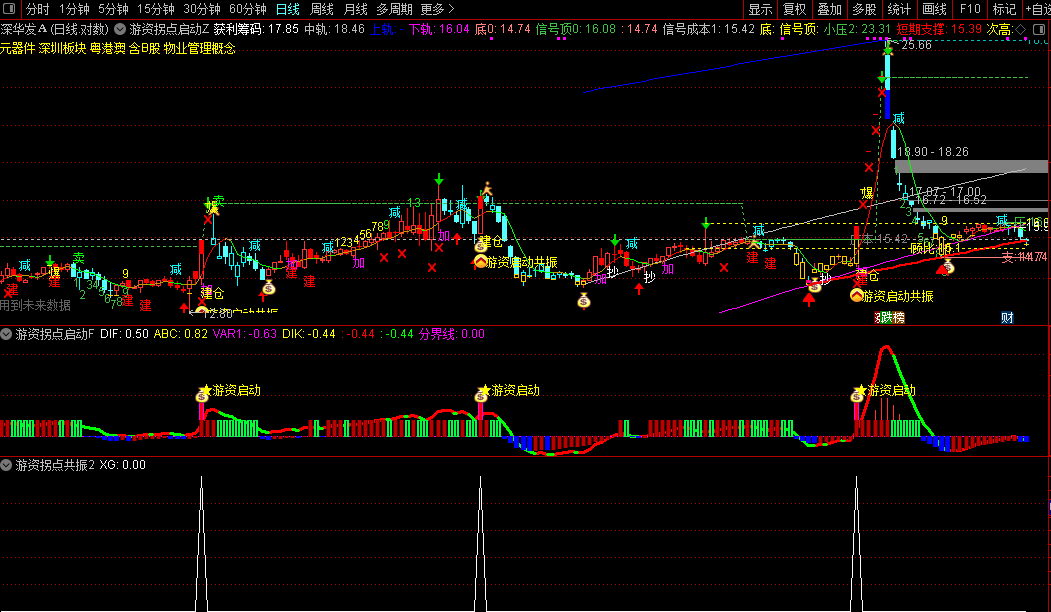1051x612 pixels.
Task: Select the 月线 monthly tab
Action: pyautogui.click(x=355, y=9)
